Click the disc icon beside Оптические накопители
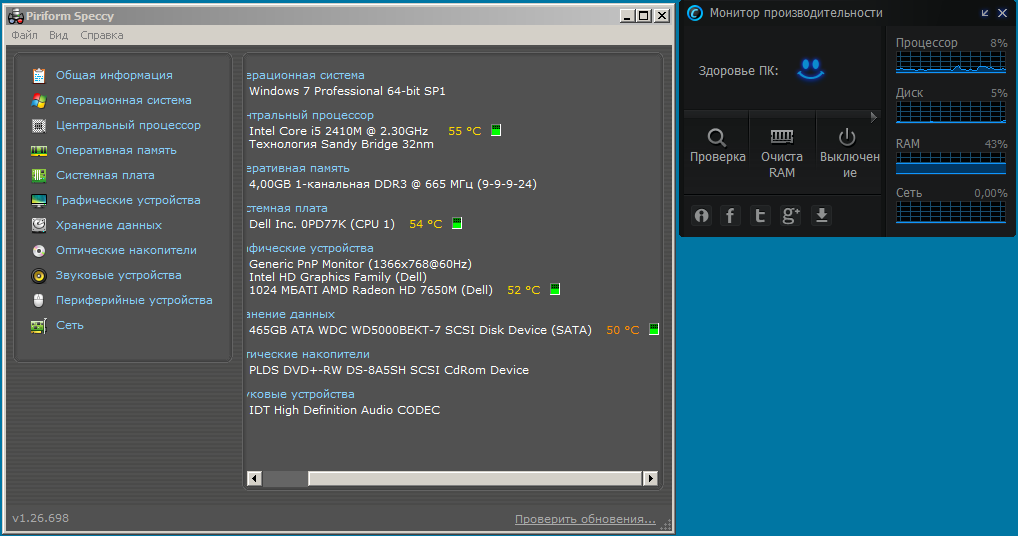 click(39, 250)
